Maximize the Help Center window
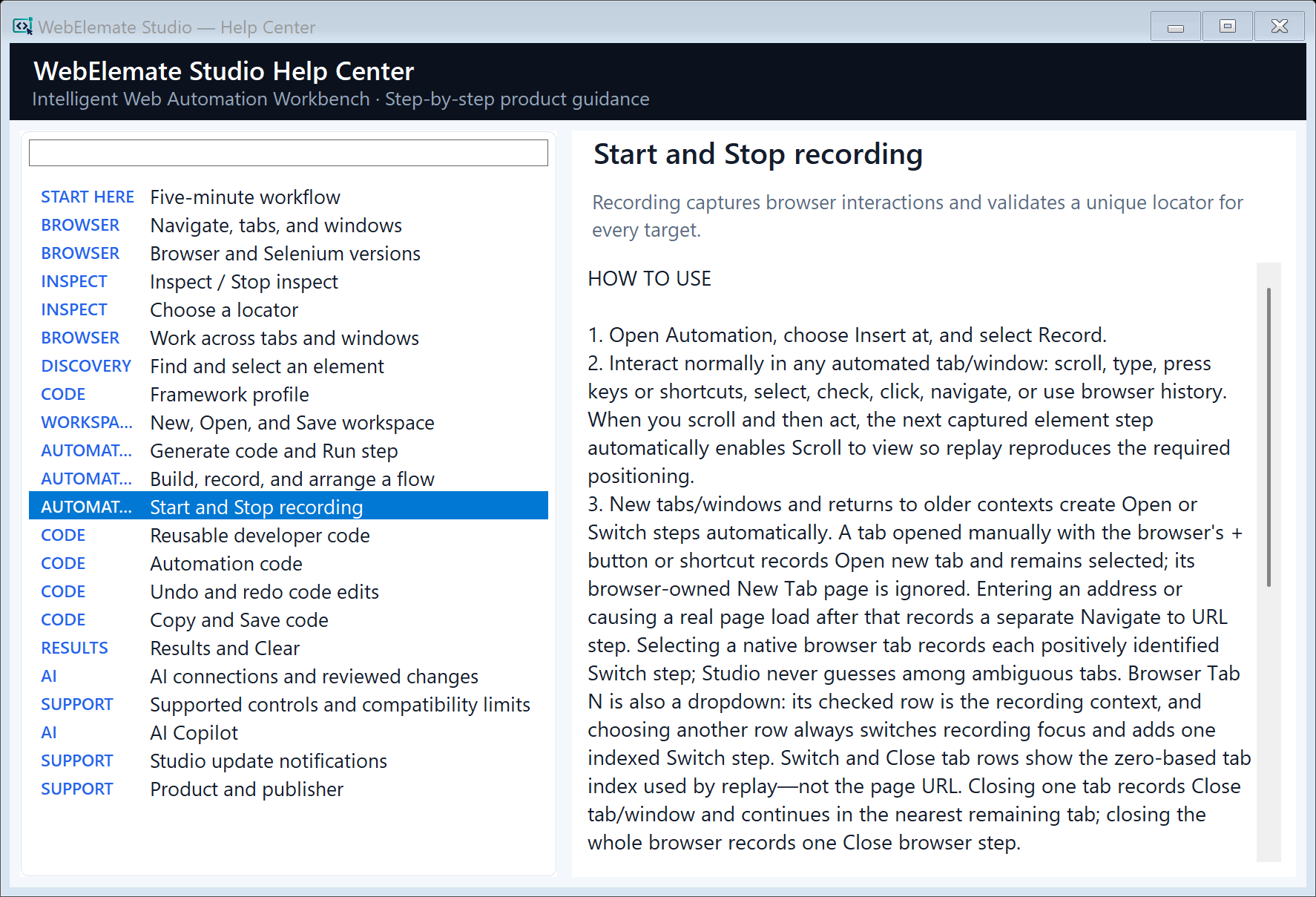Screen dimensions: 1316x897 (x=1228, y=27)
